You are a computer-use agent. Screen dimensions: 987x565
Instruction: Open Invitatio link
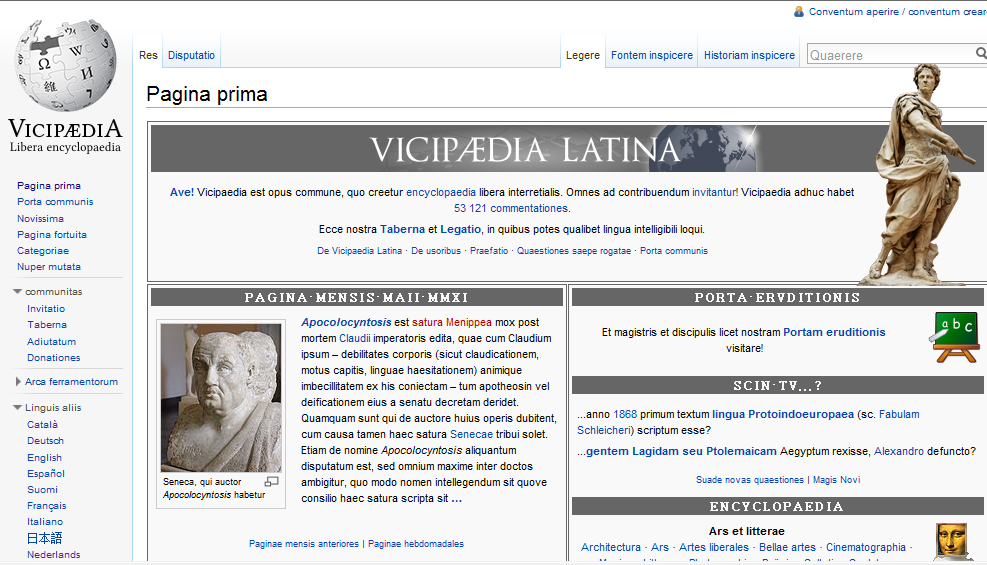(46, 309)
